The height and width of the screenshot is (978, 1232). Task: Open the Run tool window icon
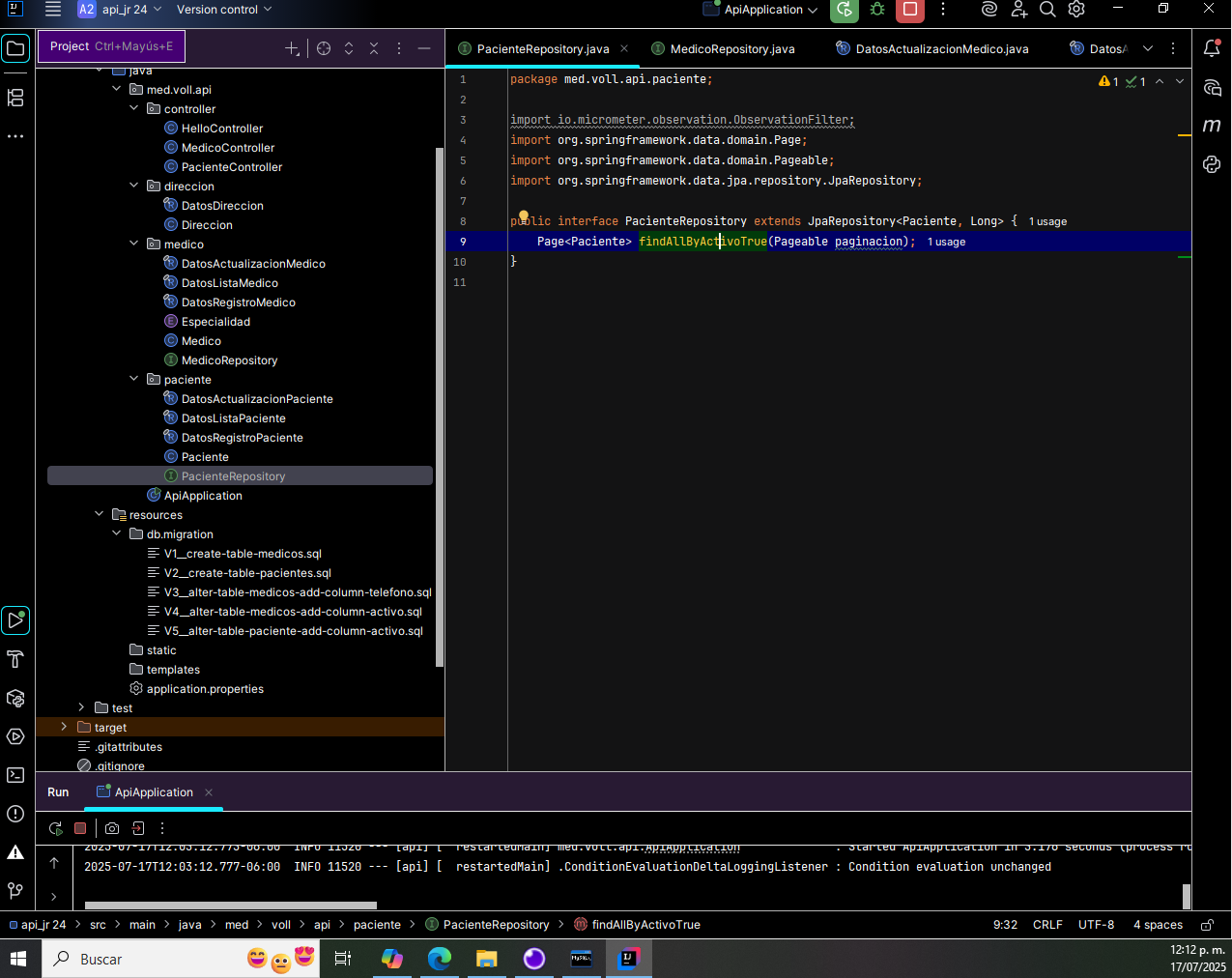coord(15,619)
